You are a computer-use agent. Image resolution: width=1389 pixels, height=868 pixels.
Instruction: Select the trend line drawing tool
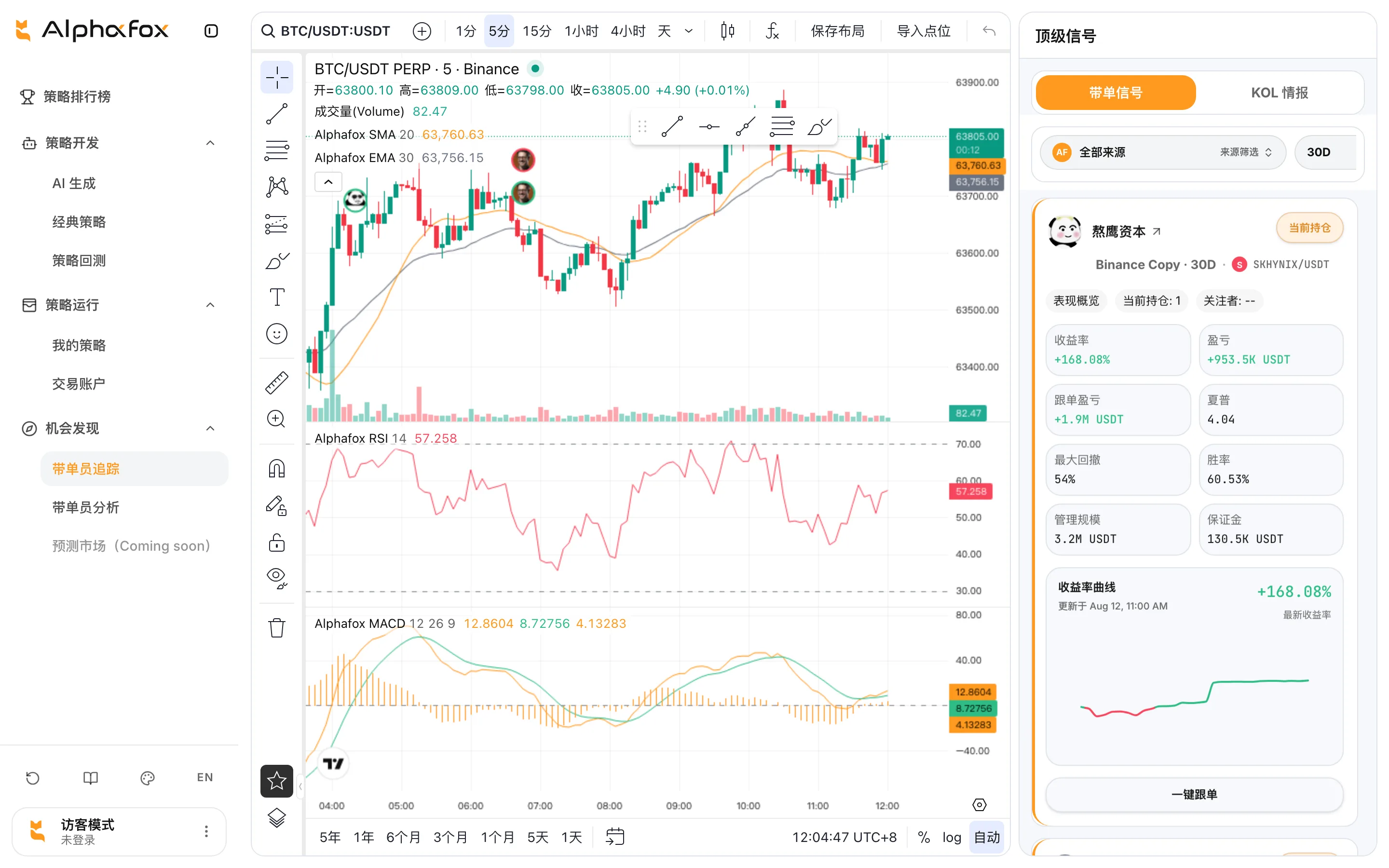(x=277, y=114)
